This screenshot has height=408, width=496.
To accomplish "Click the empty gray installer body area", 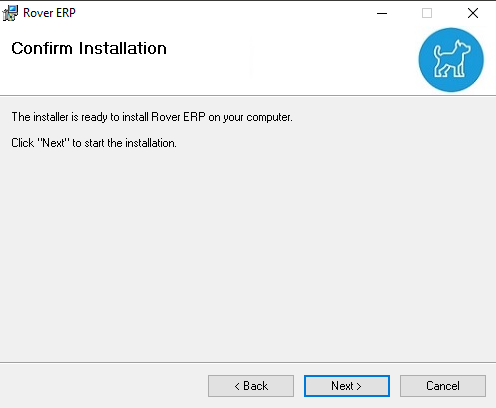I will [248, 253].
